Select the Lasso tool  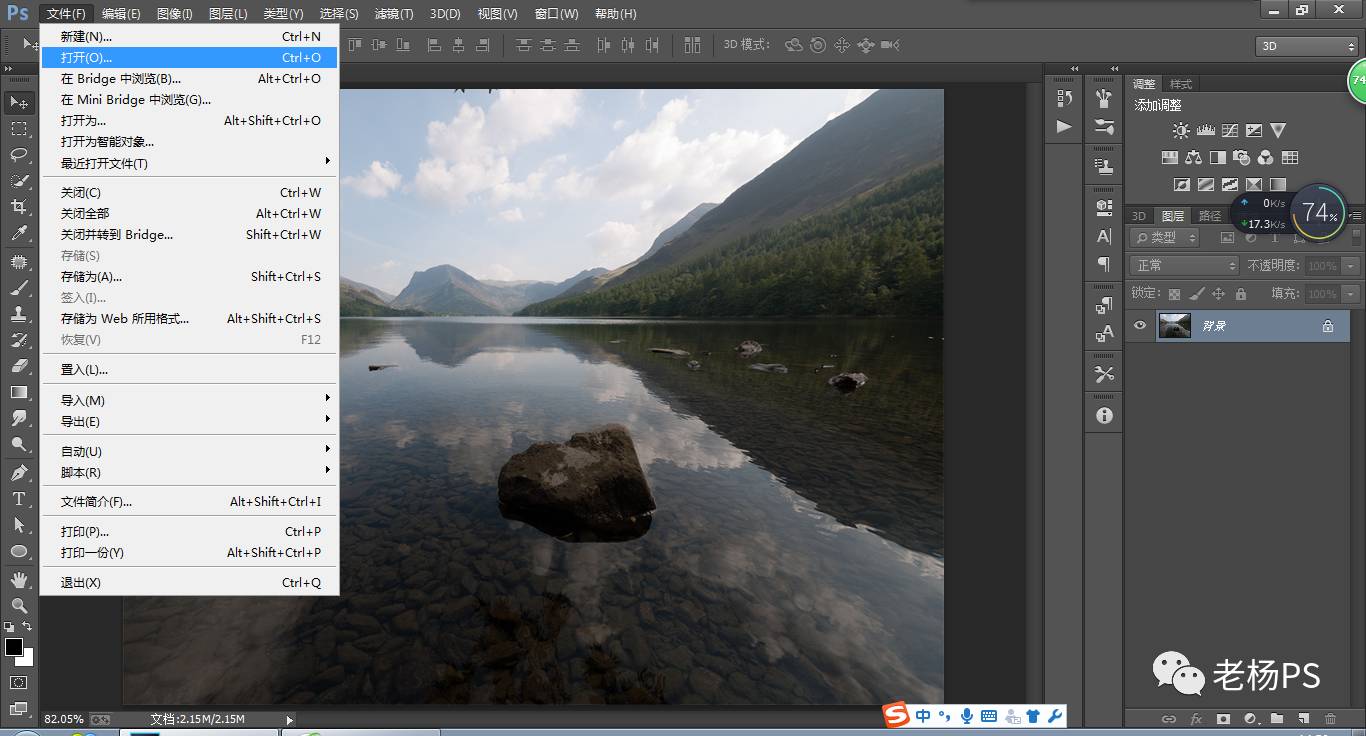click(19, 154)
